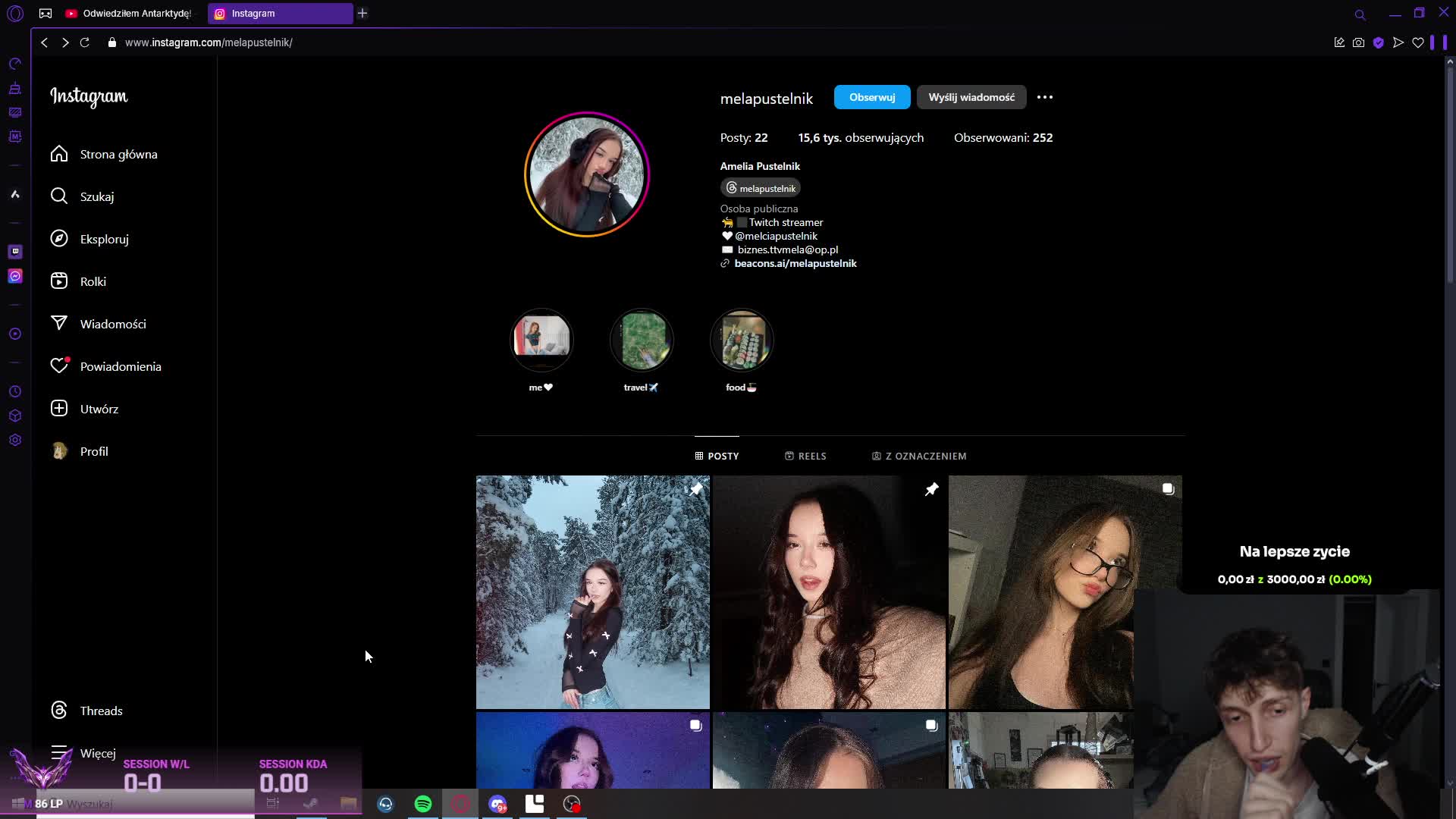Open Opera main menu logo

[x=15, y=13]
